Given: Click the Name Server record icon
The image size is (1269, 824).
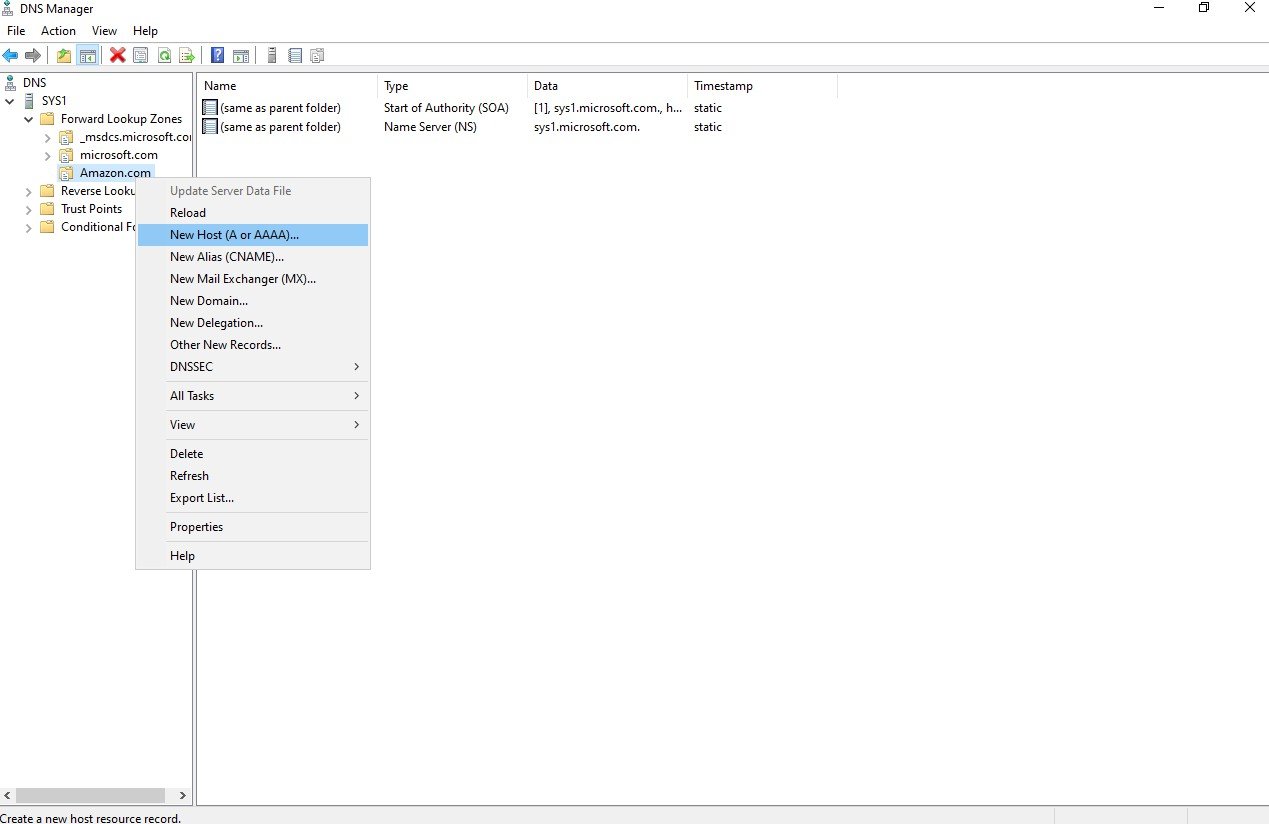Looking at the screenshot, I should click(210, 127).
